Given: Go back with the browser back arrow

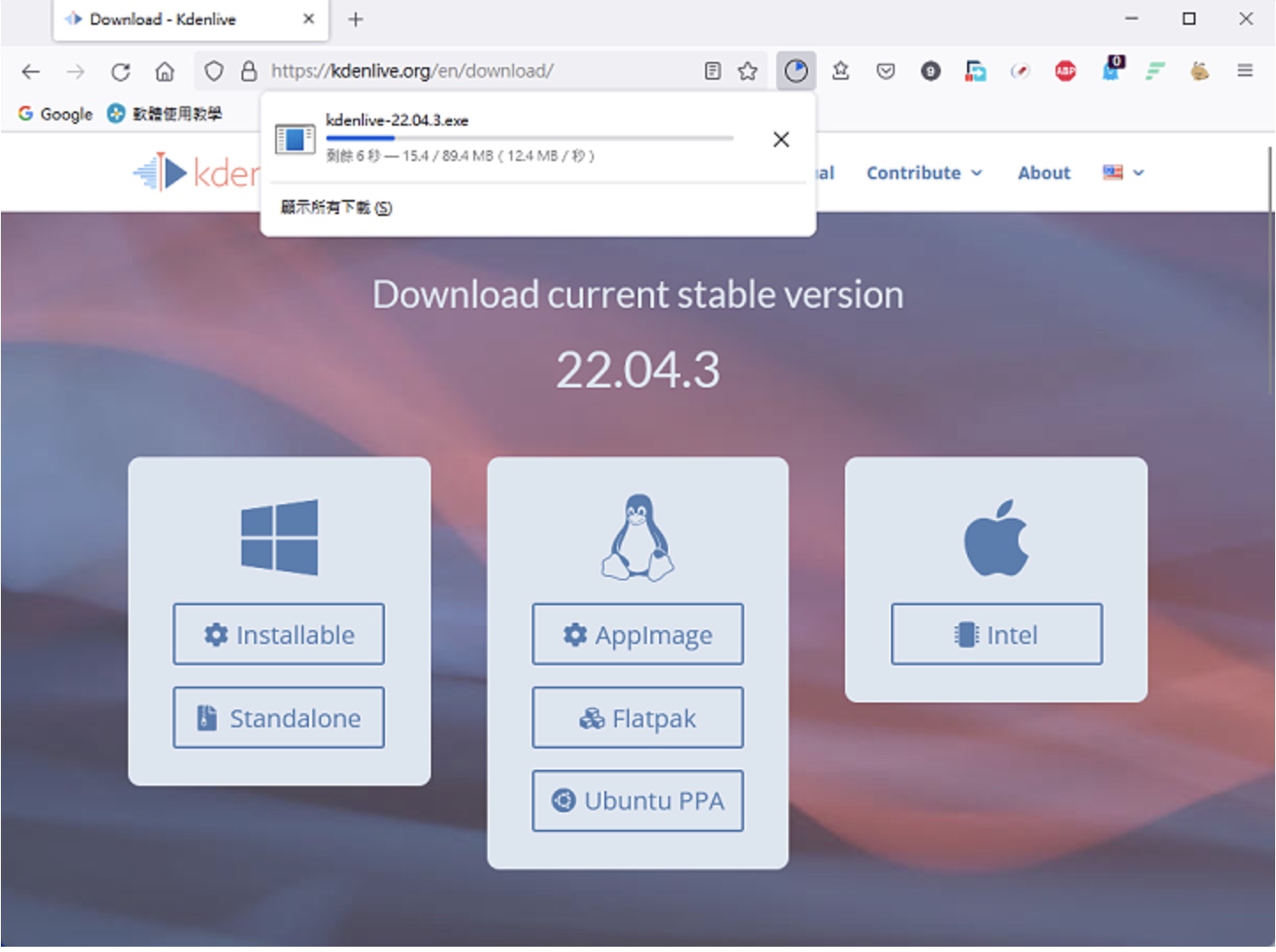Looking at the screenshot, I should [31, 72].
